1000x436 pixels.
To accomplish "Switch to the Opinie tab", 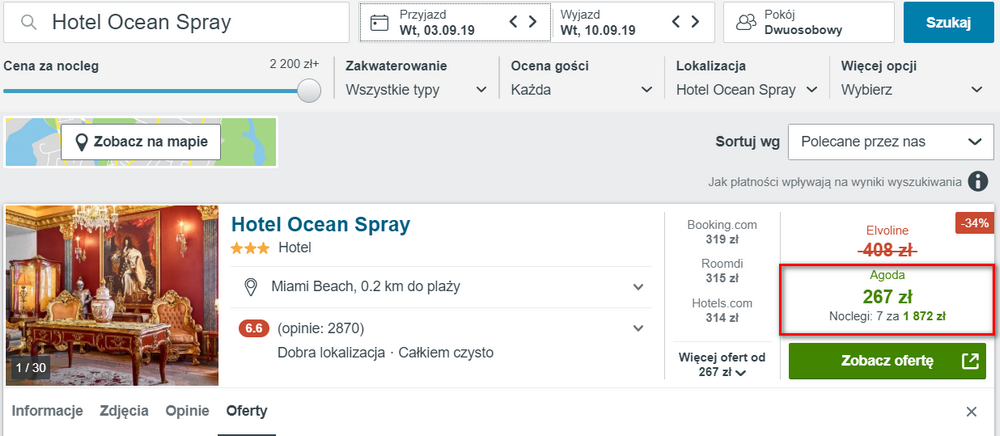I will (188, 411).
